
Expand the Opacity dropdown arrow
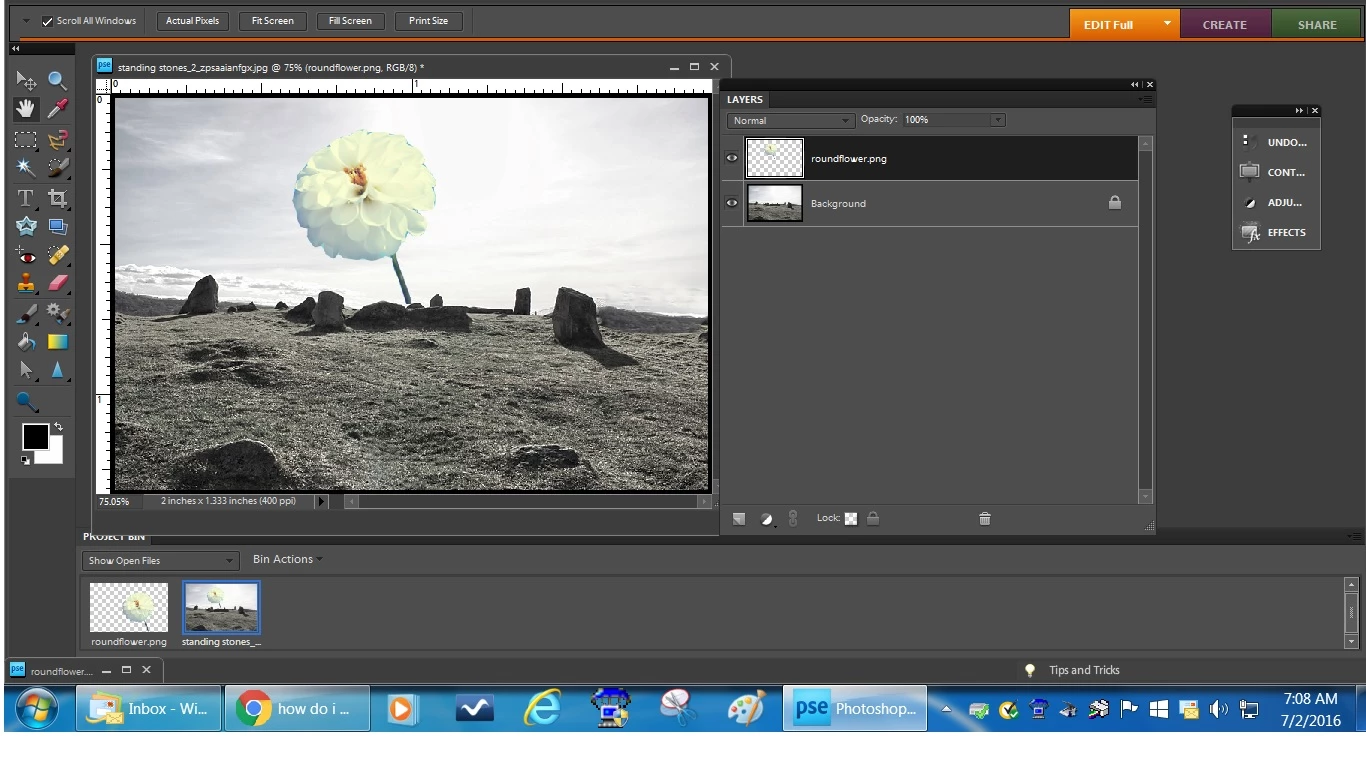(997, 120)
